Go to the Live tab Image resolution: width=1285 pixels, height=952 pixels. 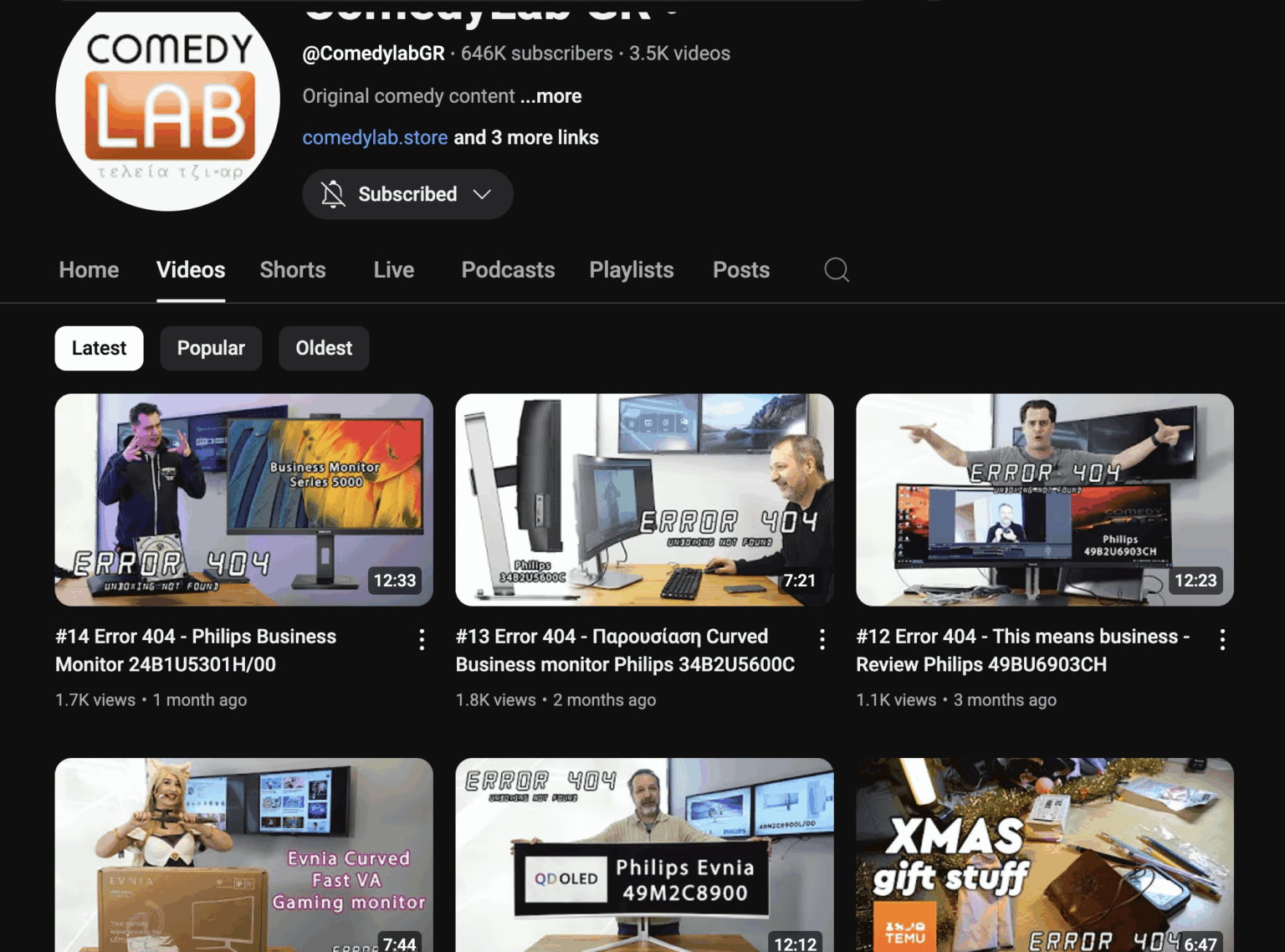pyautogui.click(x=394, y=269)
